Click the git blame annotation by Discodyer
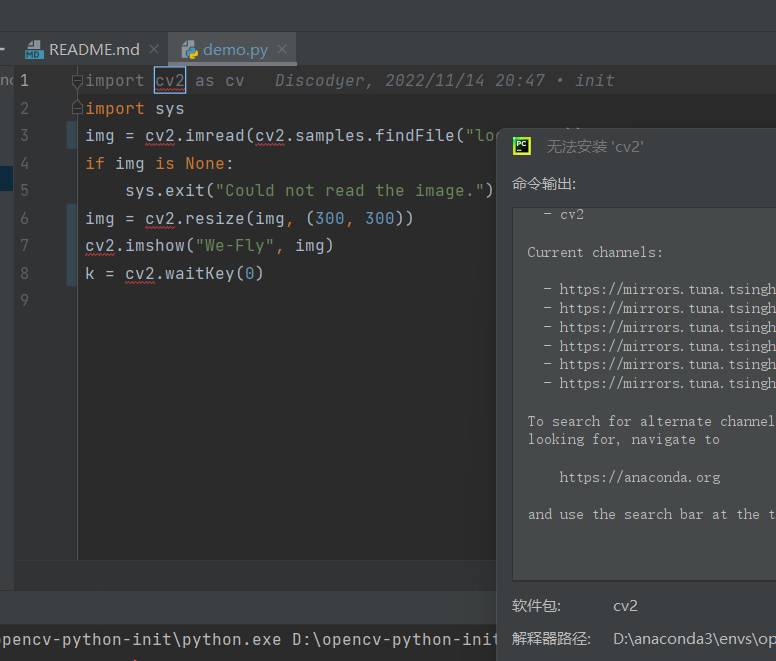Viewport: 776px width, 661px height. 444,81
